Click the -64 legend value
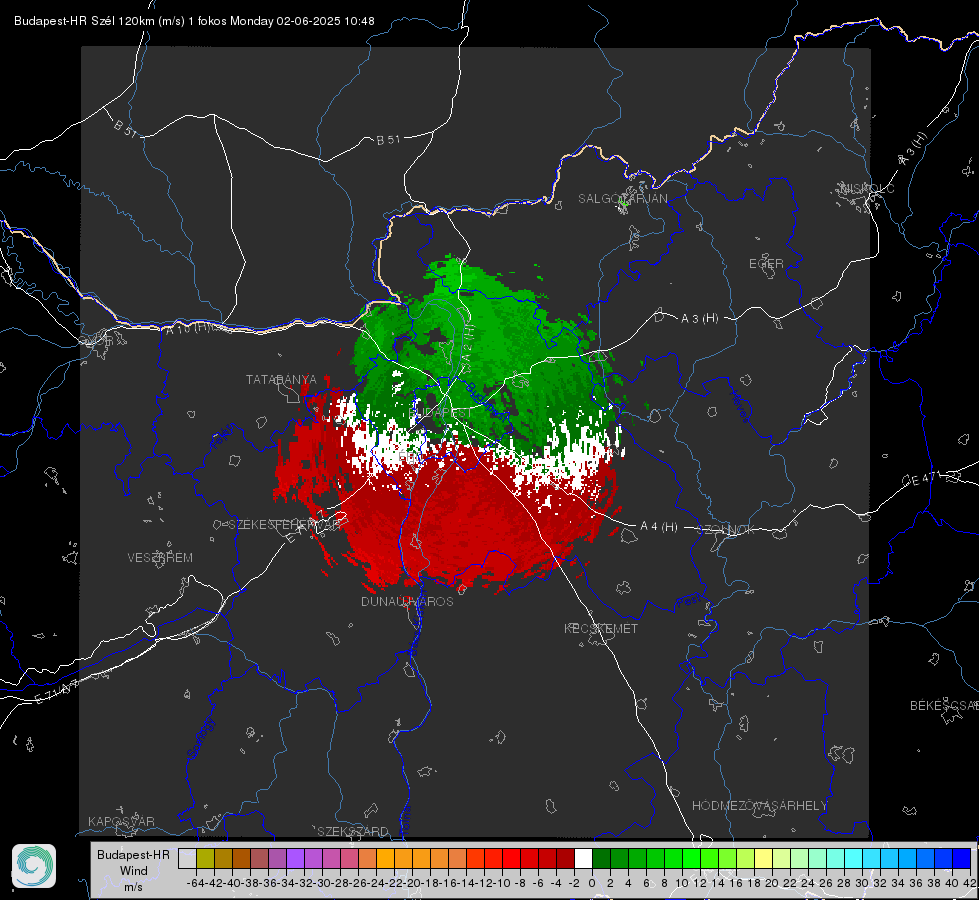 click(x=195, y=883)
